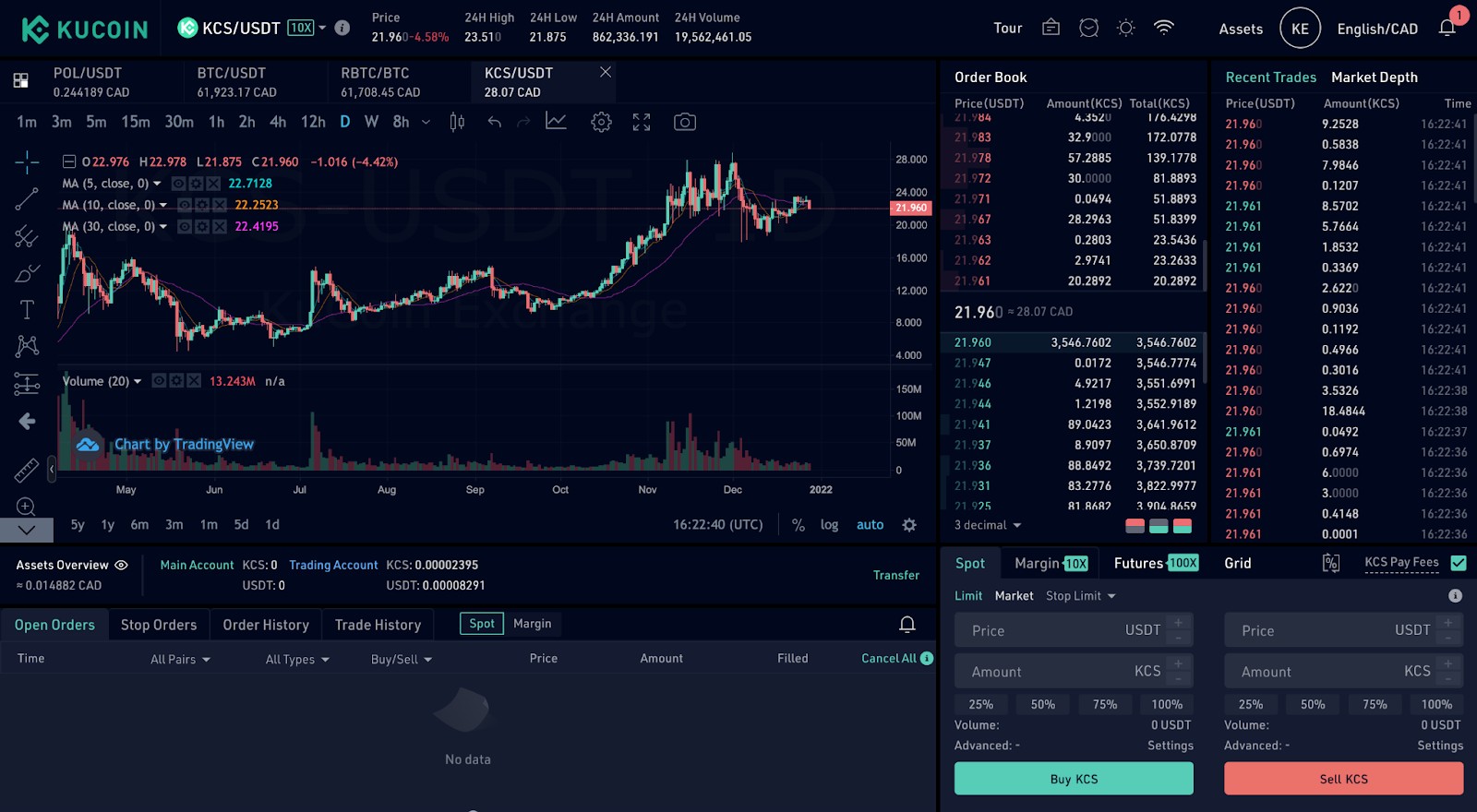Click the back arrow in drawing toolbar
Screen dimensions: 1477x812
pyautogui.click(x=27, y=422)
